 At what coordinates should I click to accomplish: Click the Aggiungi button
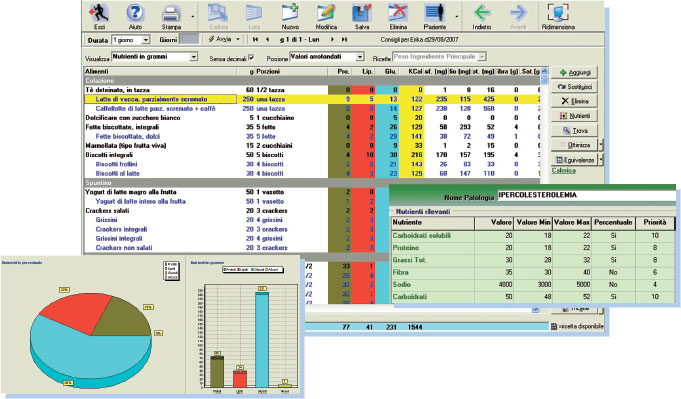[x=575, y=73]
